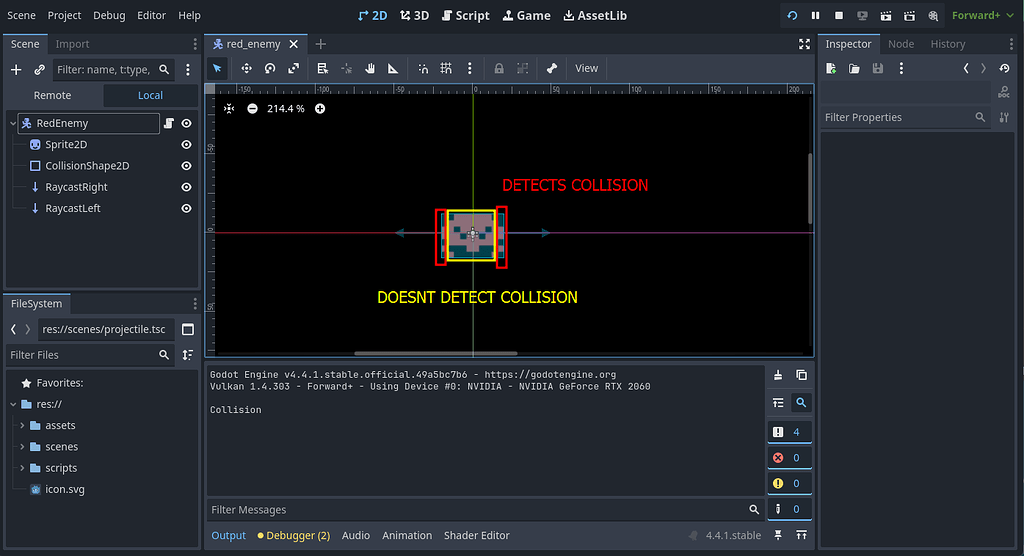
Task: Open the Editor menu
Action: (151, 15)
